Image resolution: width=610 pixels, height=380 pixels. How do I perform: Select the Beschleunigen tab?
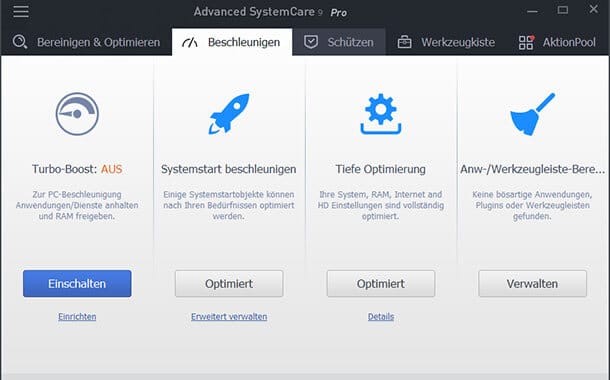coord(232,42)
